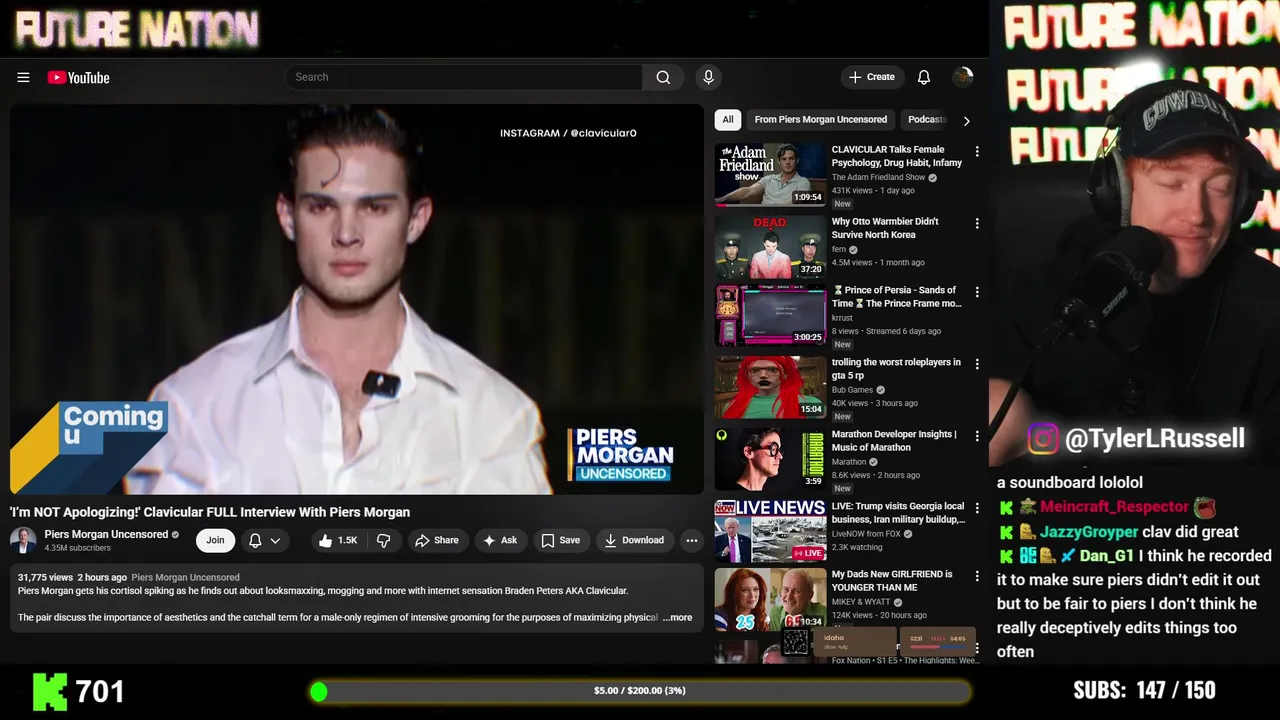The image size is (1280, 720).
Task: Click the Kick viewer count 701
Action: (x=79, y=691)
